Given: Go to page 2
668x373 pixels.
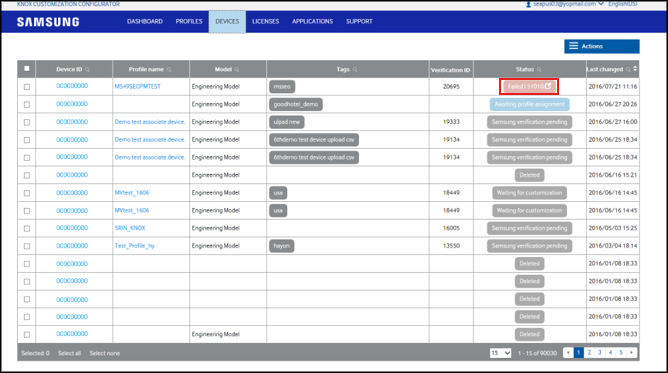Looking at the screenshot, I should pyautogui.click(x=589, y=353).
